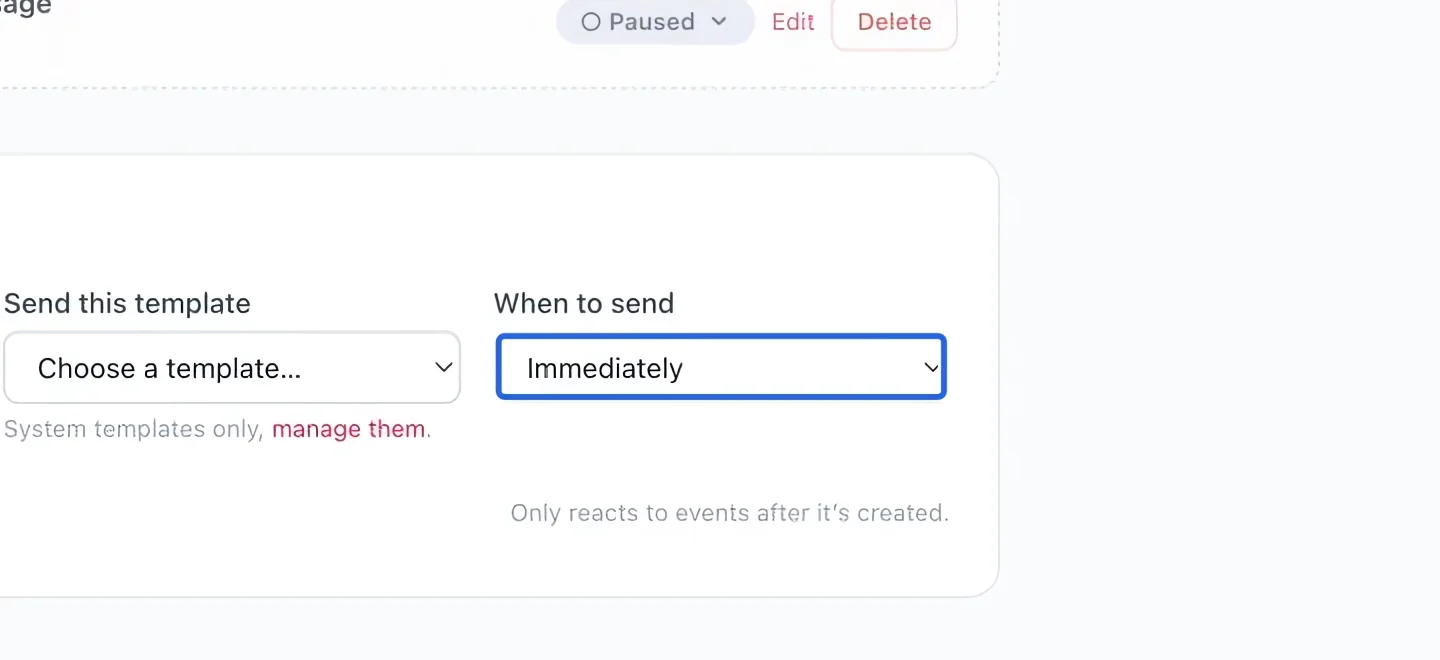Screen dimensions: 1440x660
Task: Click the "Choose a template..." placeholder text
Action: coord(169,369)
